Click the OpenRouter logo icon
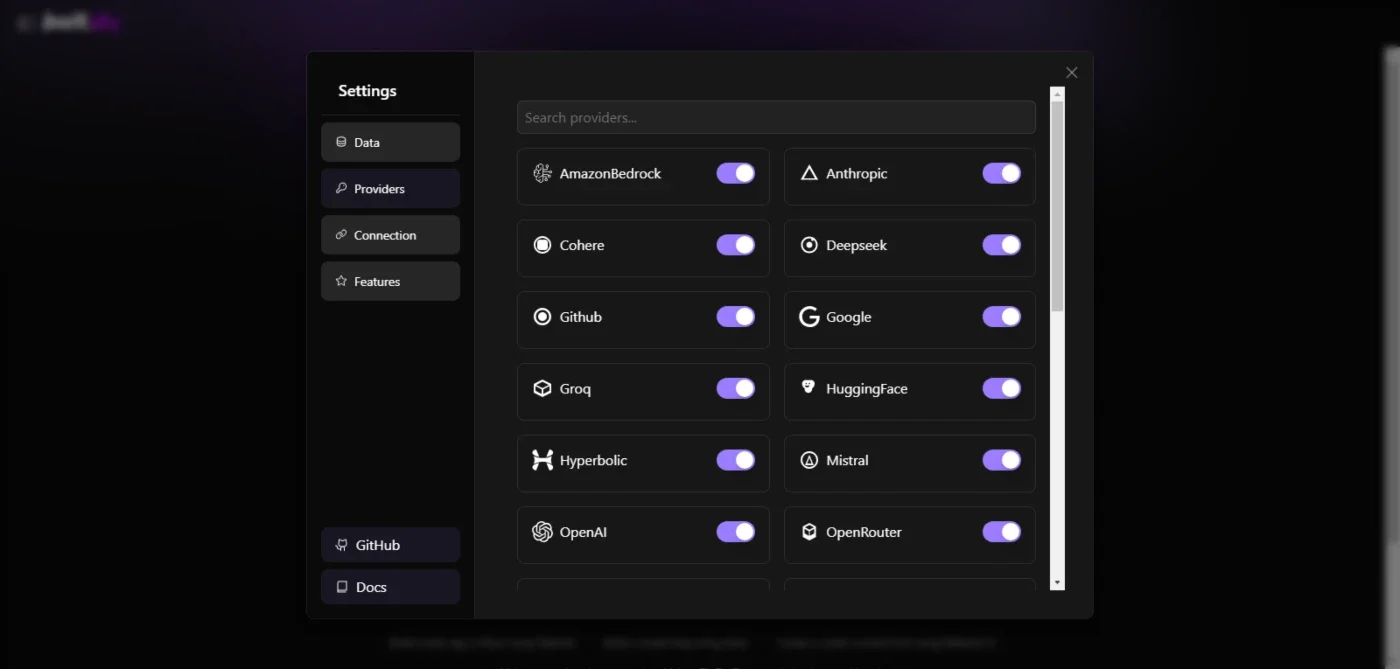Screen dimensions: 1400x669 [x=809, y=532]
